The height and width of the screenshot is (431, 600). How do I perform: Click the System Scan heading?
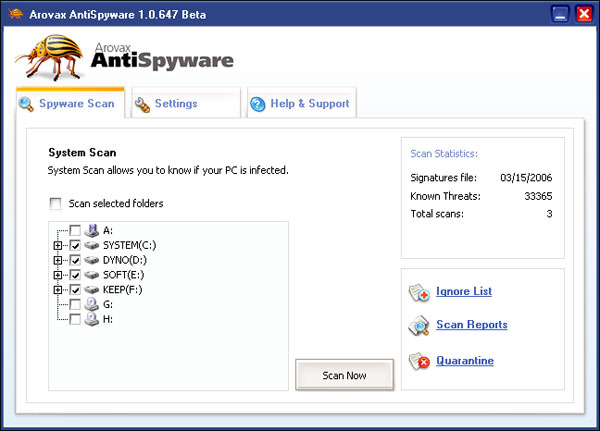coord(82,152)
